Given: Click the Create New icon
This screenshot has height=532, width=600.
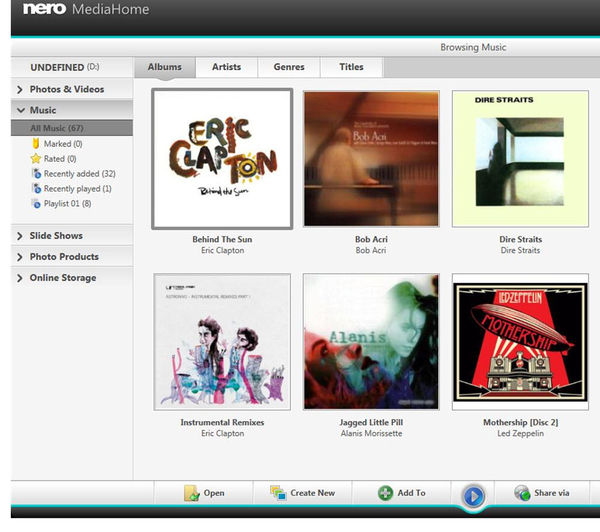Looking at the screenshot, I should (278, 493).
